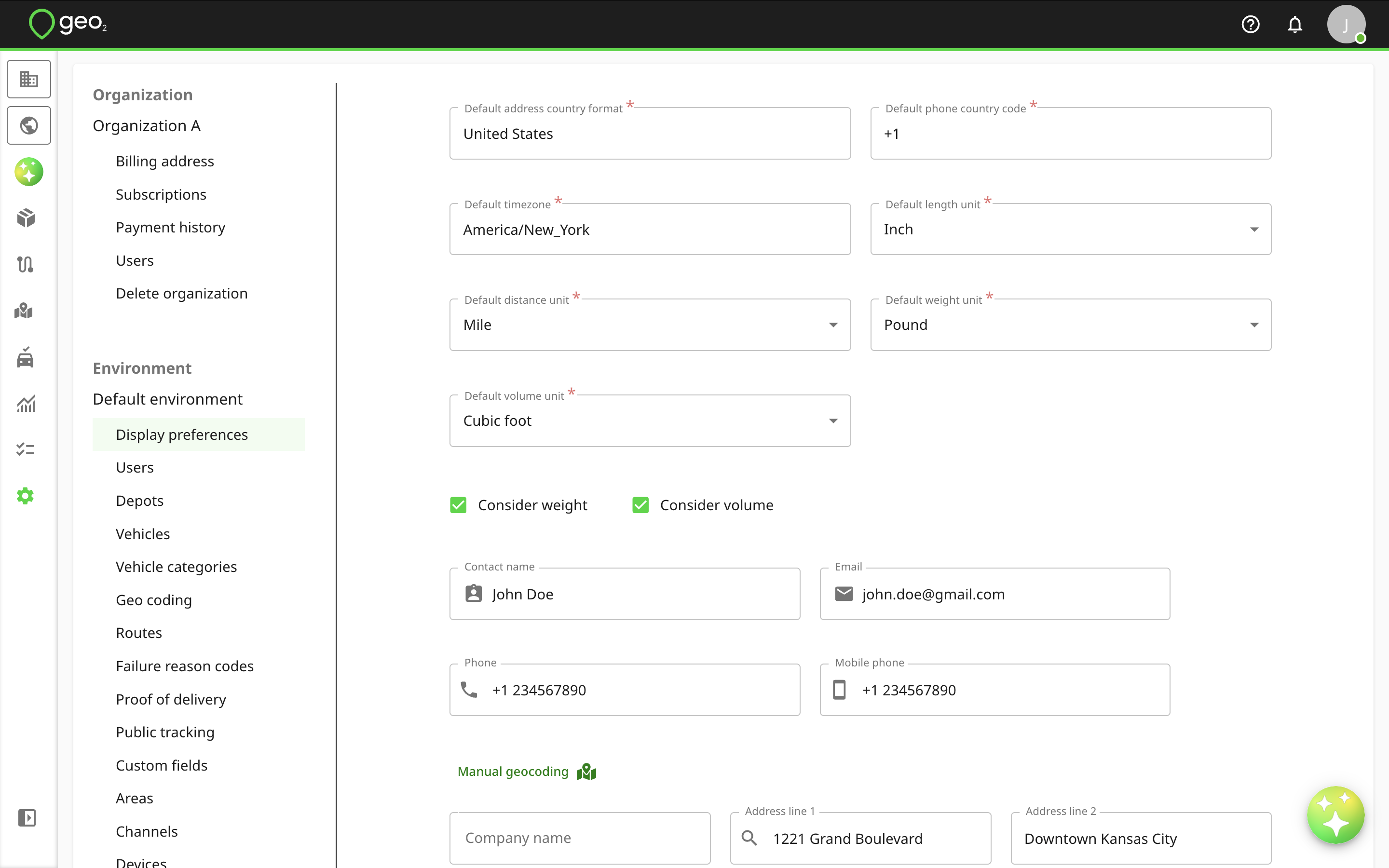Open Depots in the Environment menu
This screenshot has height=868, width=1389.
139,501
